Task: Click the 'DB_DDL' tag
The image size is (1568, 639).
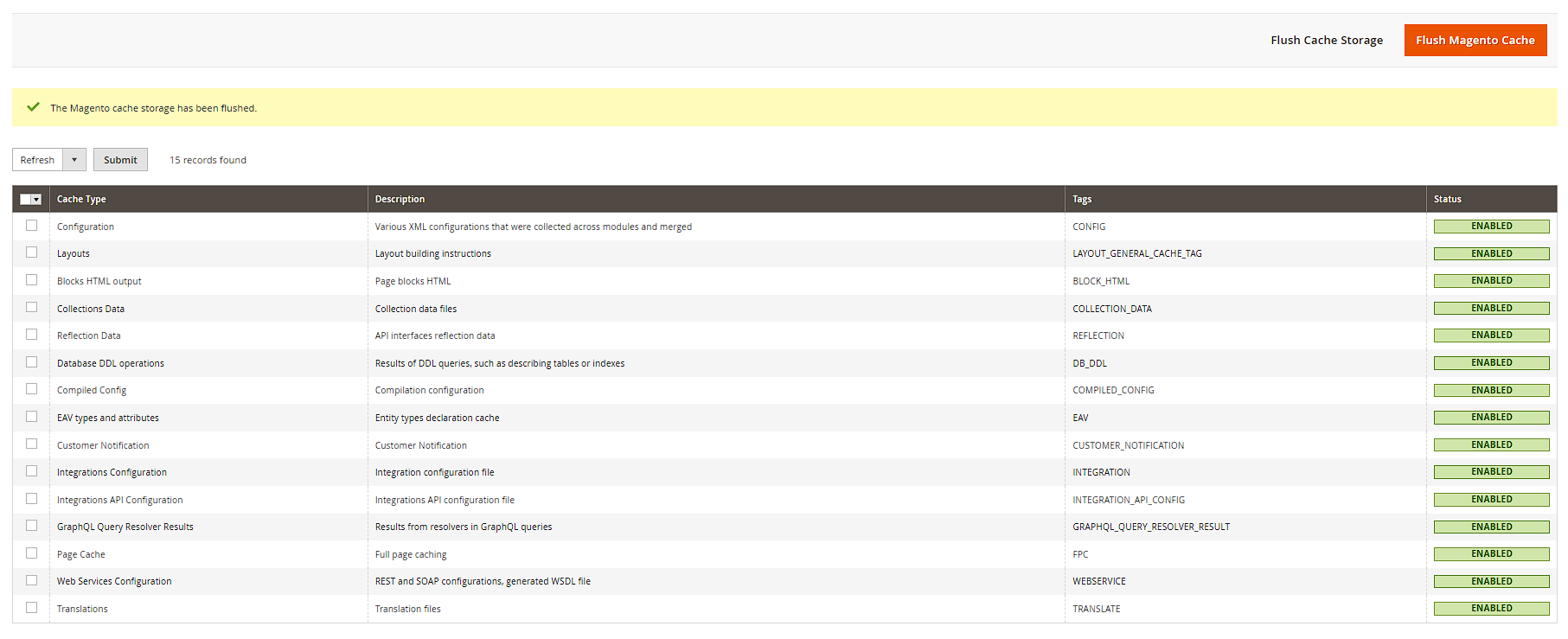Action: point(1090,363)
